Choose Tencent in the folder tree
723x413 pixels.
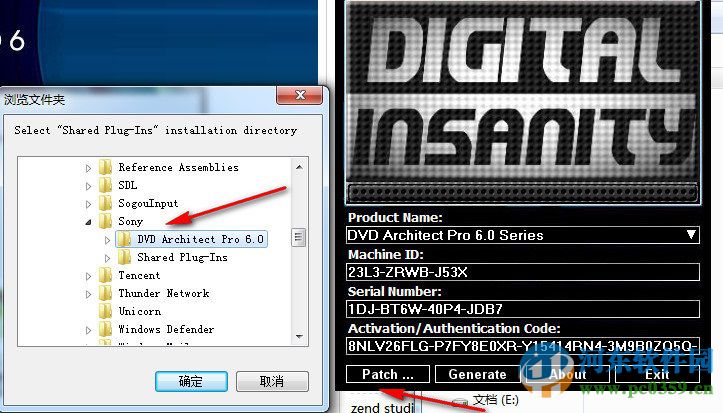click(x=139, y=275)
